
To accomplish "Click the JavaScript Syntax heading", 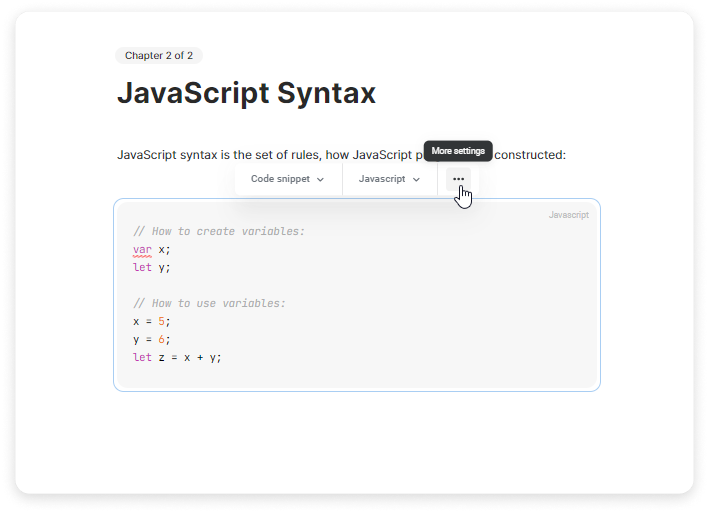I will (x=246, y=93).
